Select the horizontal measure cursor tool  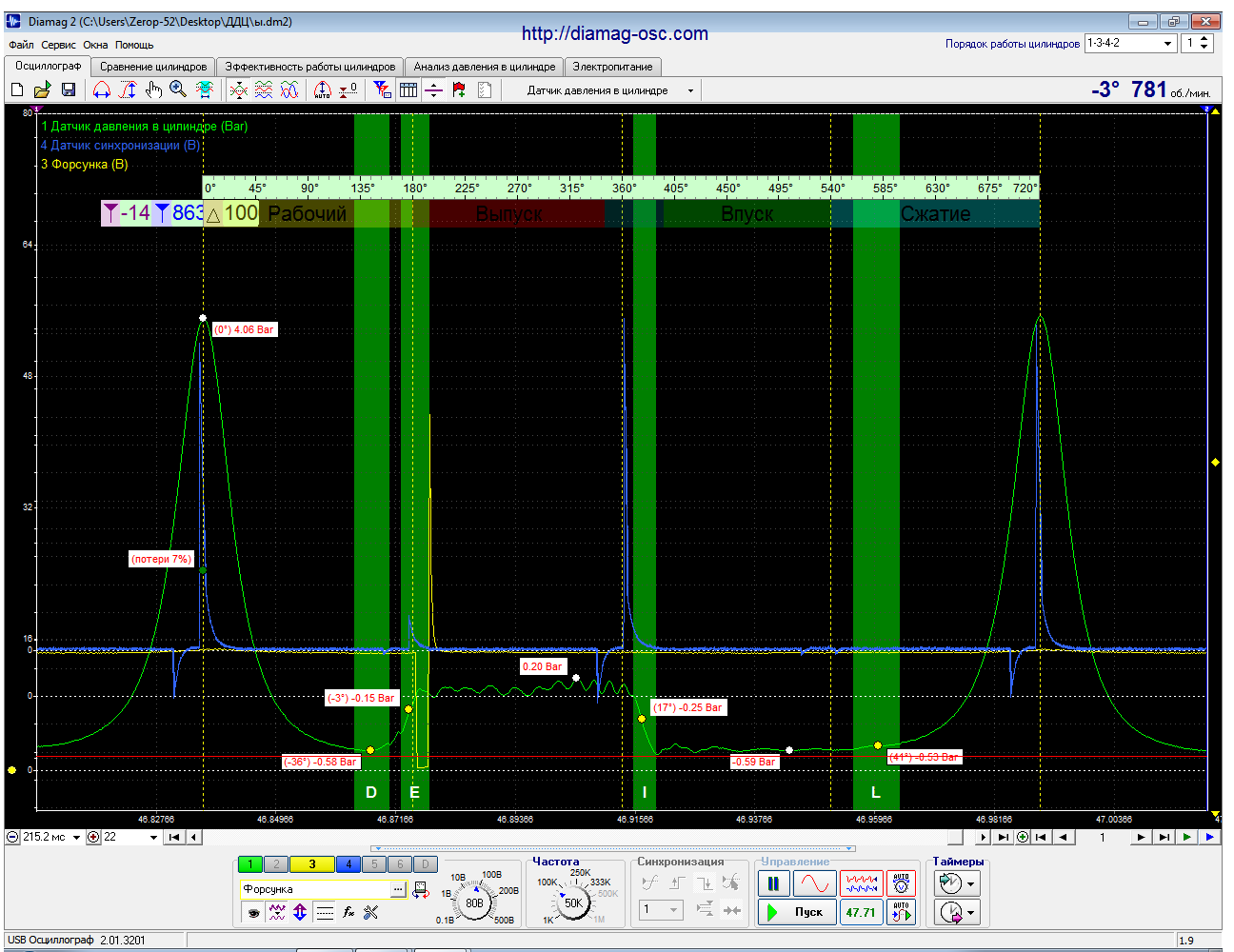102,89
